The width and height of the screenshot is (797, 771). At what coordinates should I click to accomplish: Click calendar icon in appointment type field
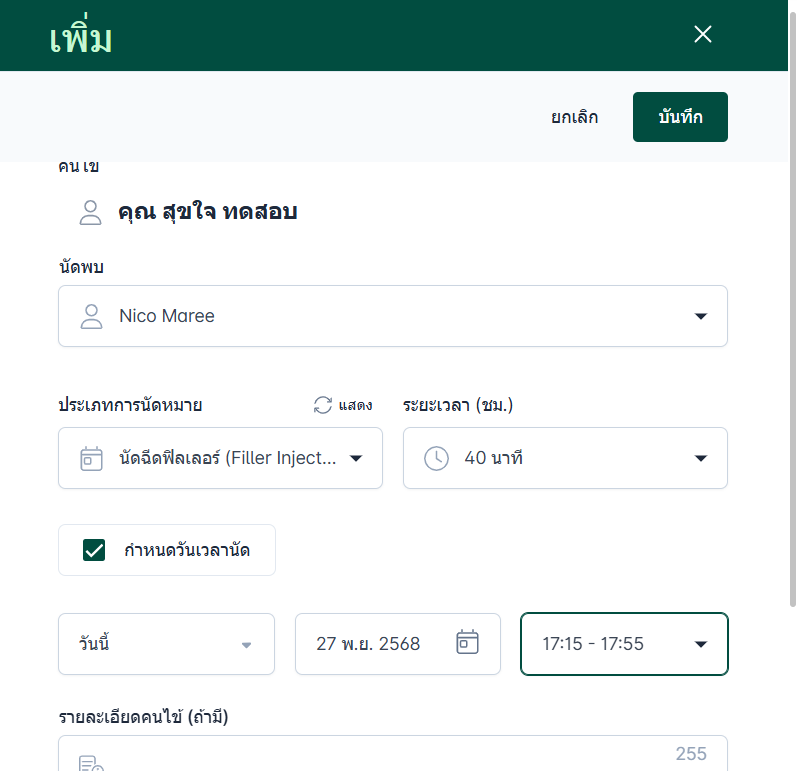click(92, 458)
